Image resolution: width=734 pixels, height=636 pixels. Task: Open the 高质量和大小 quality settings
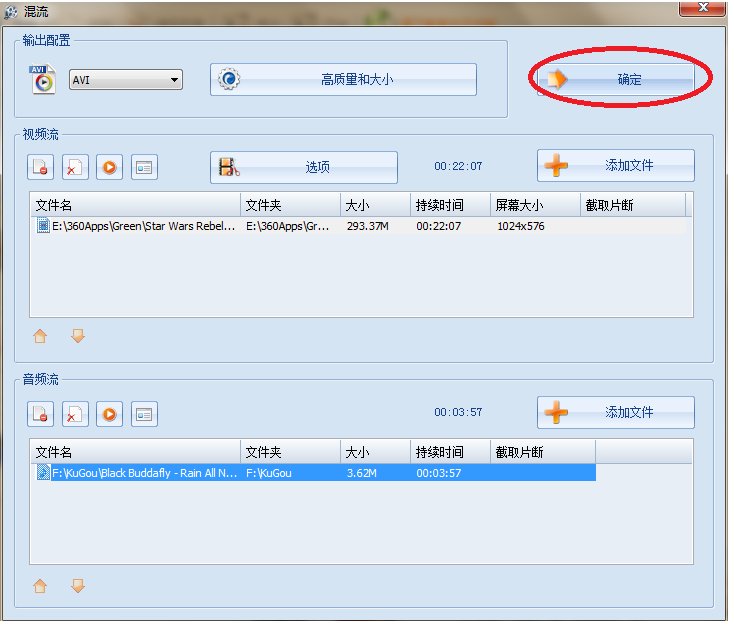click(343, 80)
